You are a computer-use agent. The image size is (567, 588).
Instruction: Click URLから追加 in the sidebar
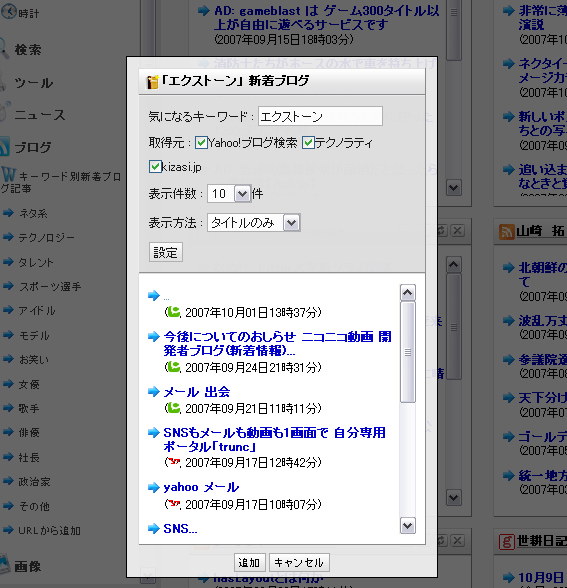[x=49, y=530]
